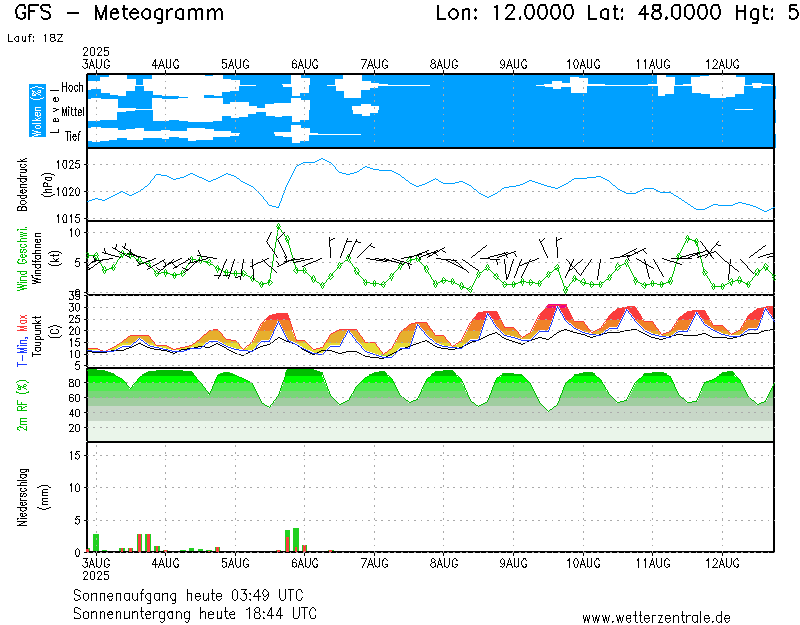The width and height of the screenshot is (800, 625).
Task: Select the "80" value on humidity axis
Action: coord(74,383)
